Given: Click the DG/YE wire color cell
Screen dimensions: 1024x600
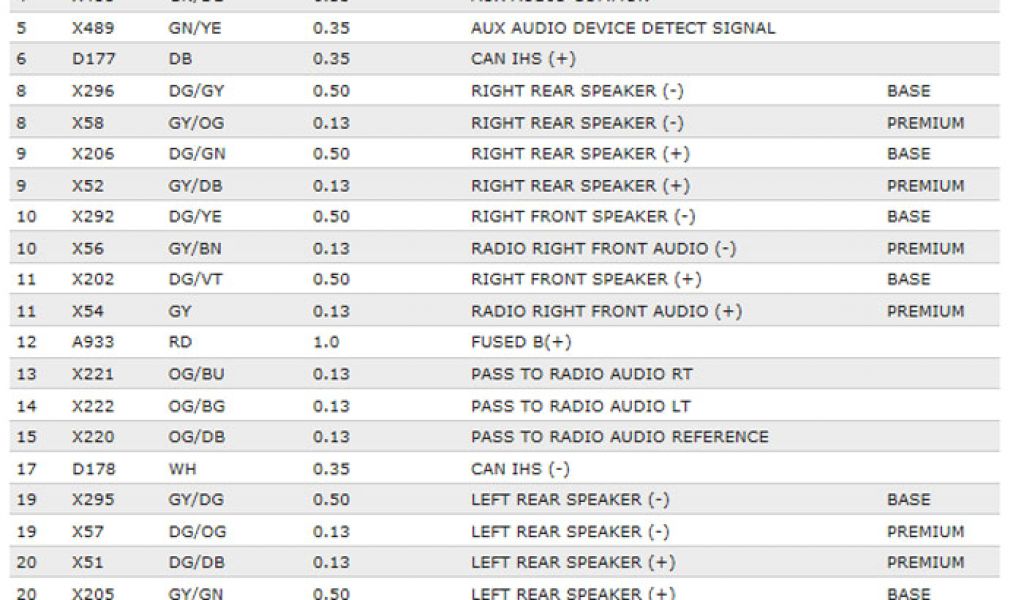Looking at the screenshot, I should tap(194, 216).
